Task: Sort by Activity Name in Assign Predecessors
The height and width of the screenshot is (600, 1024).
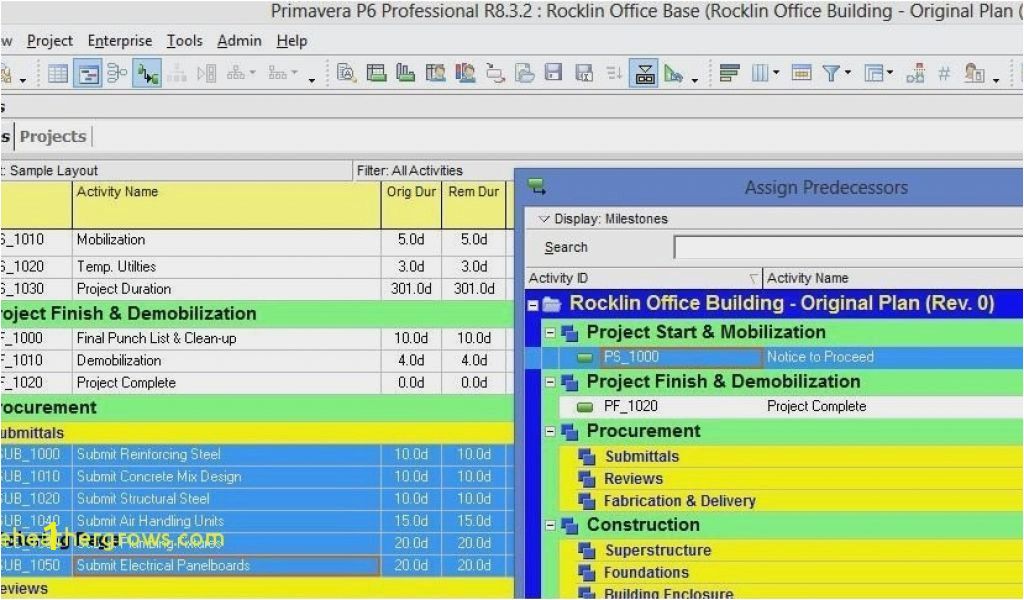Action: pos(893,278)
